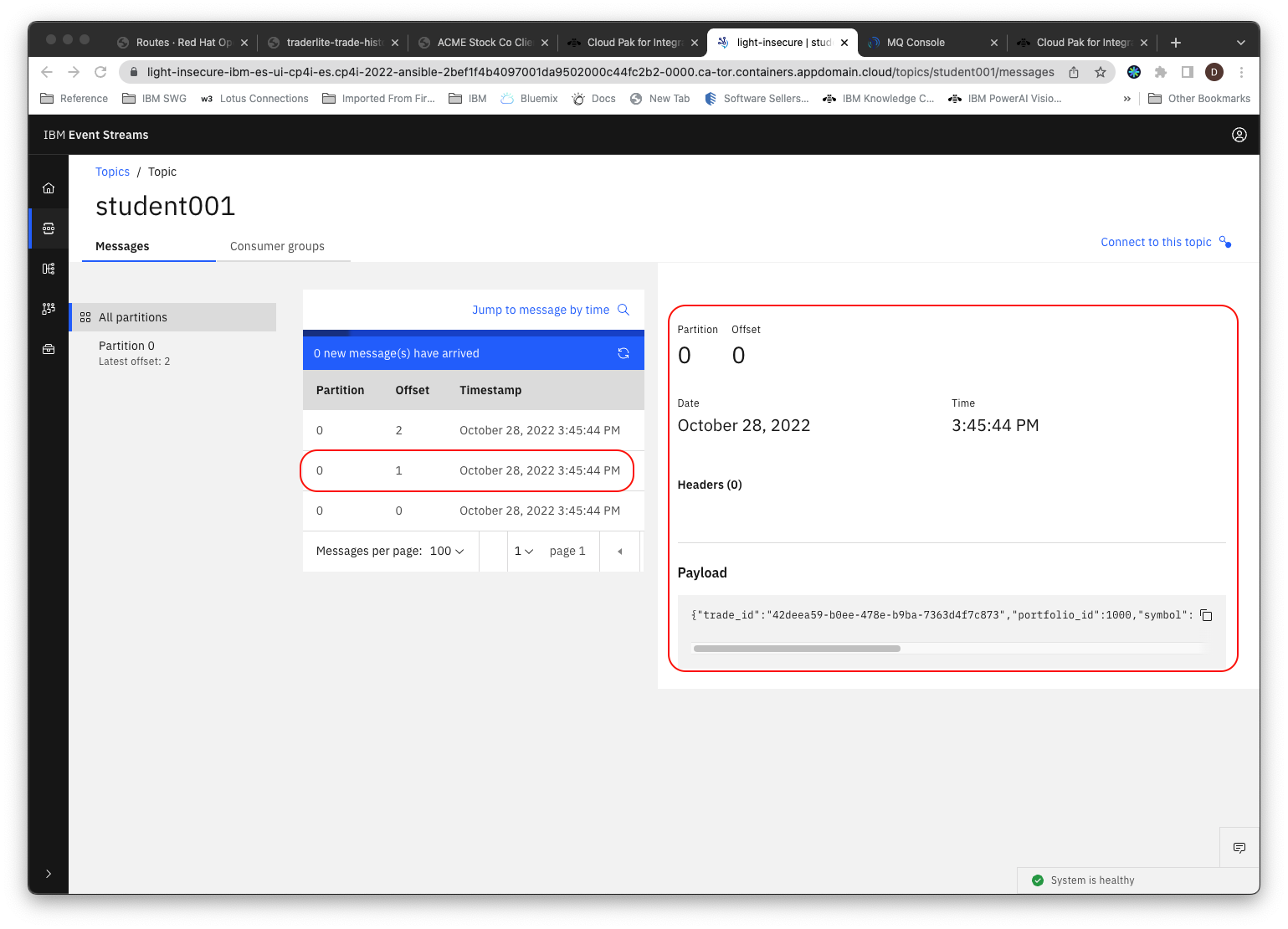Open the tab search dropdown arrow
Image resolution: width=1288 pixels, height=929 pixels.
pyautogui.click(x=1241, y=43)
